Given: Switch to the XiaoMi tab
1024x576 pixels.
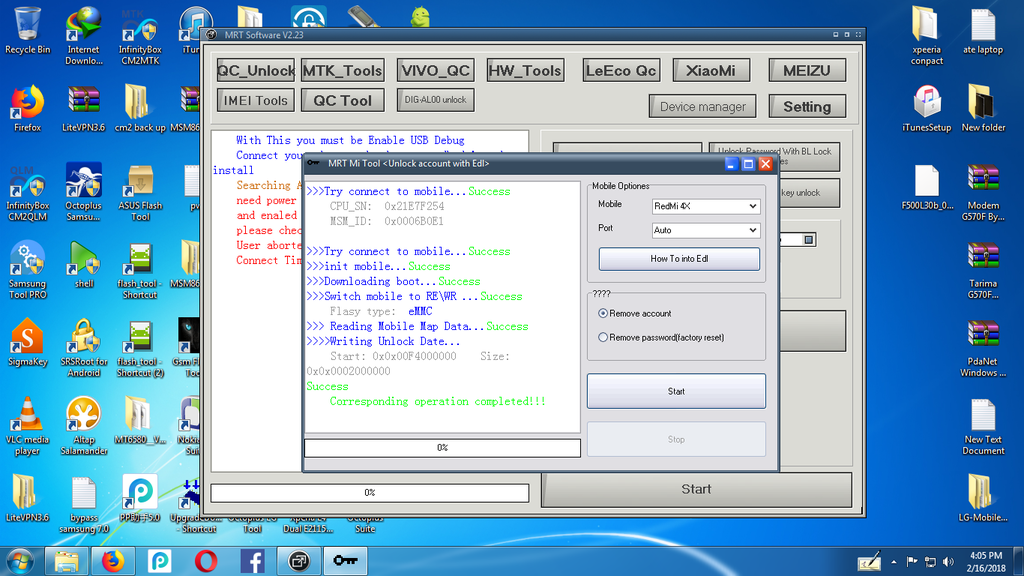Looking at the screenshot, I should 711,70.
